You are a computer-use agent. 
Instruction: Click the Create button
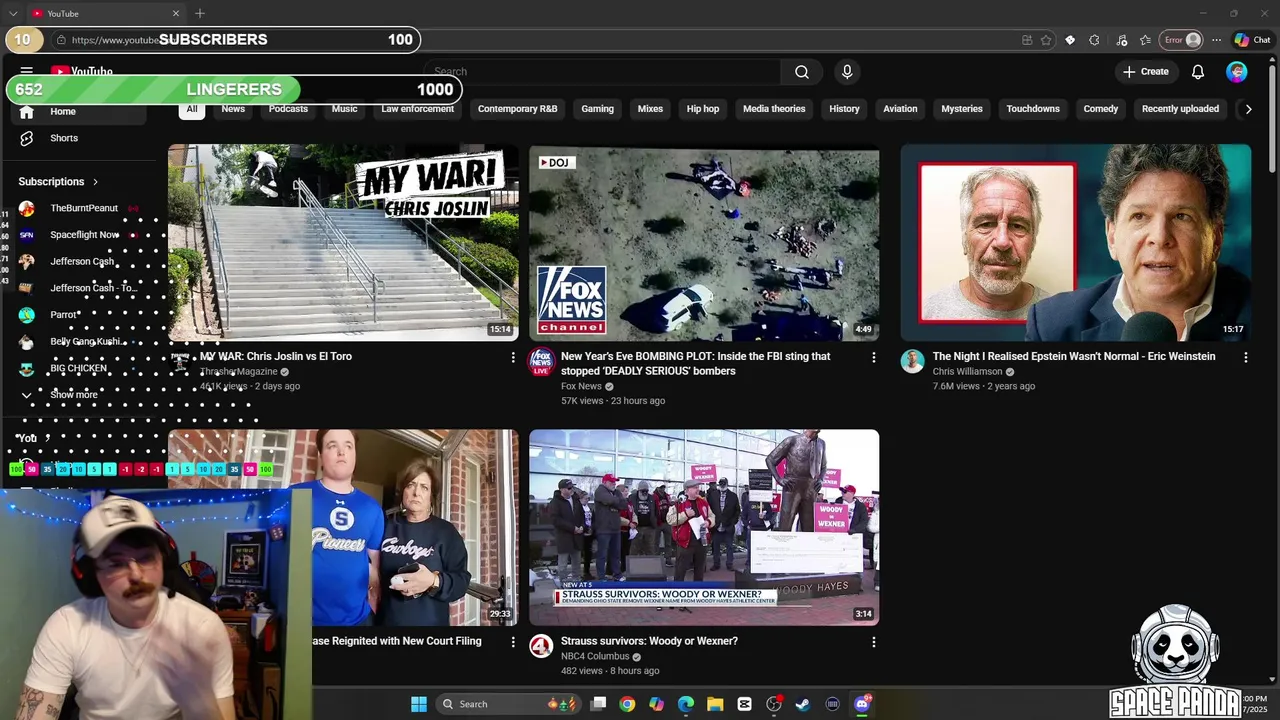[1146, 72]
